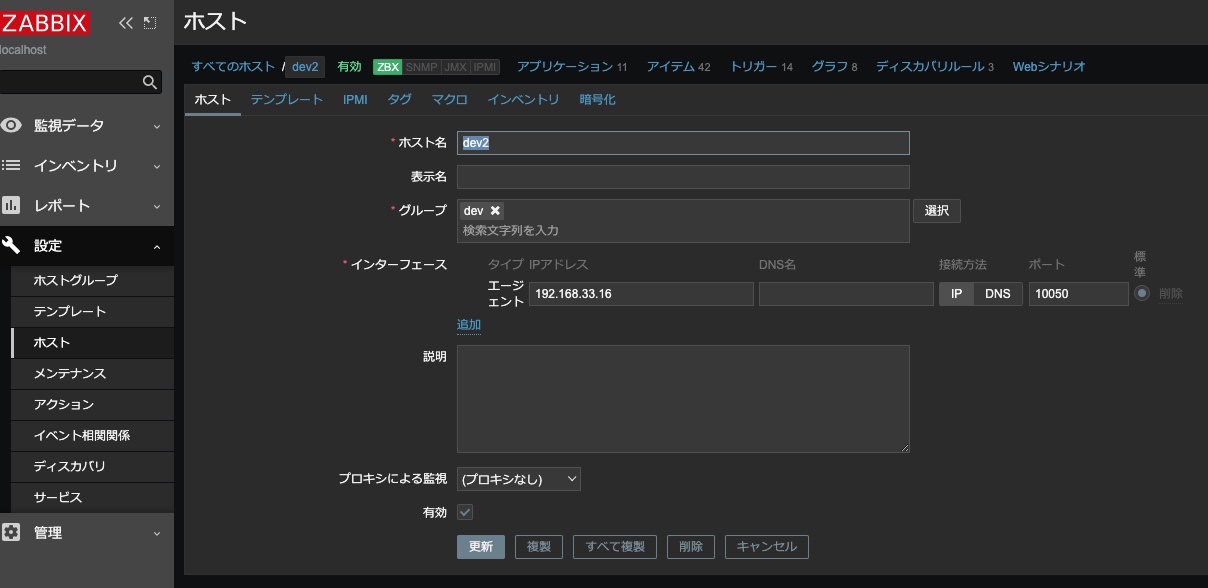1208x588 pixels.
Task: Collapse the 設定 menu section
Action: point(157,246)
